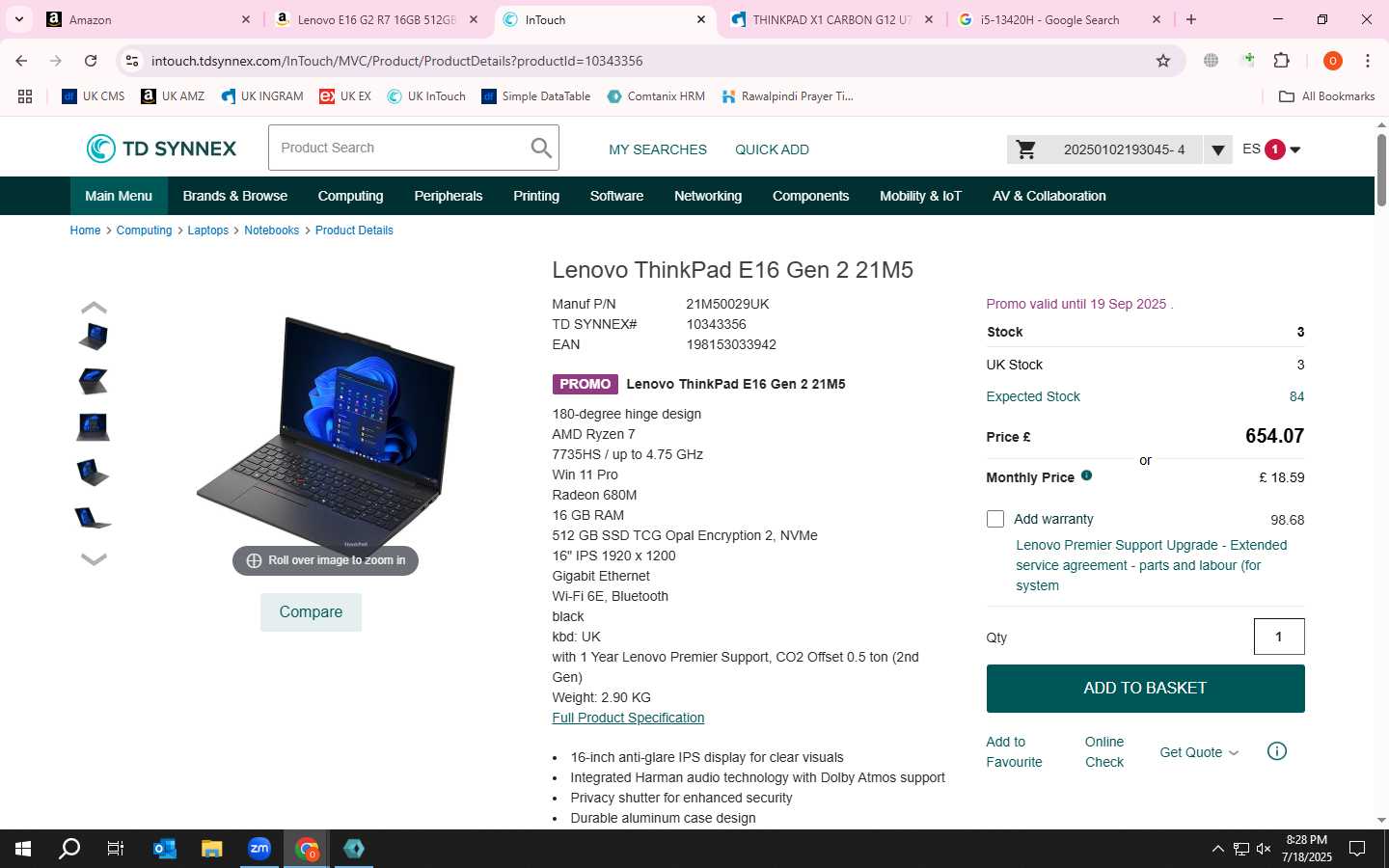
Task: Open the Networking menu
Action: pos(708,196)
